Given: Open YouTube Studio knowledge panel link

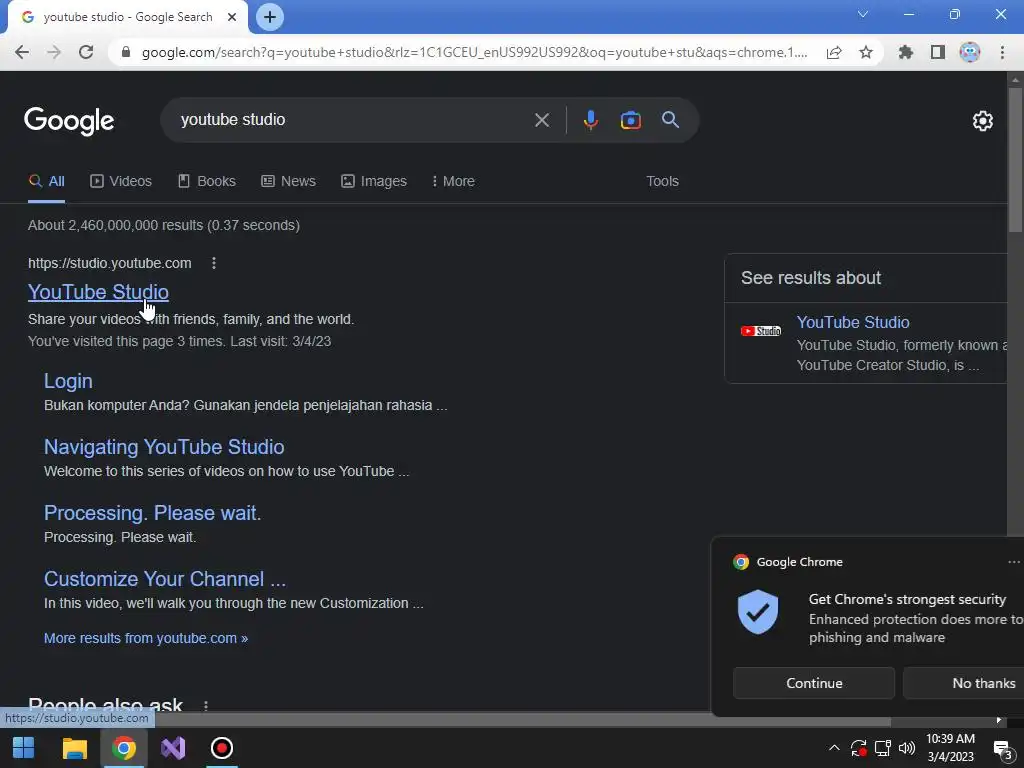Looking at the screenshot, I should [853, 323].
